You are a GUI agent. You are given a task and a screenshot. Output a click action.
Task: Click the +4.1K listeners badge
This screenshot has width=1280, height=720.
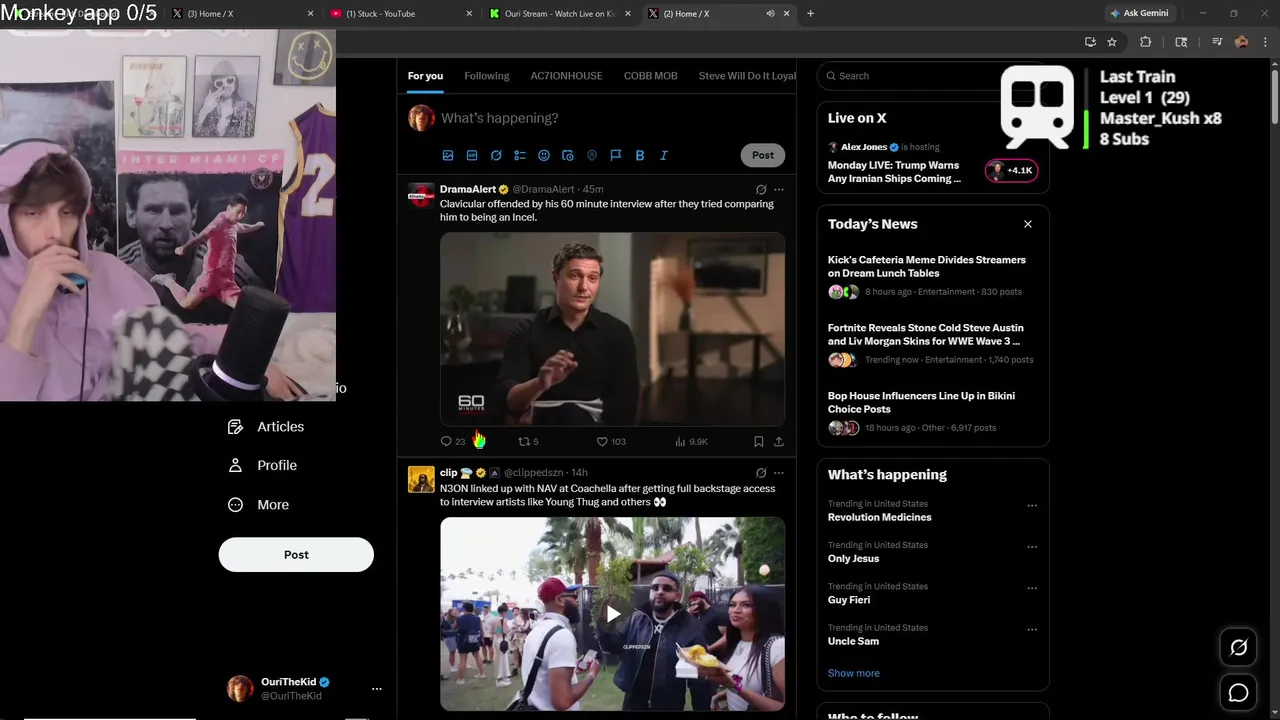click(x=1011, y=171)
